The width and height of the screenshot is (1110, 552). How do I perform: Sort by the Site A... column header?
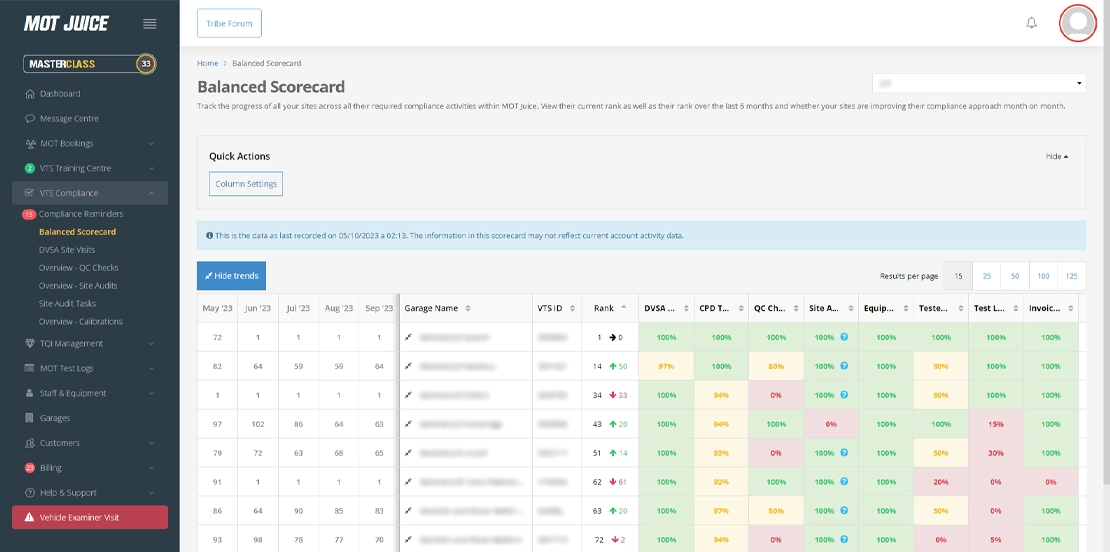831,309
